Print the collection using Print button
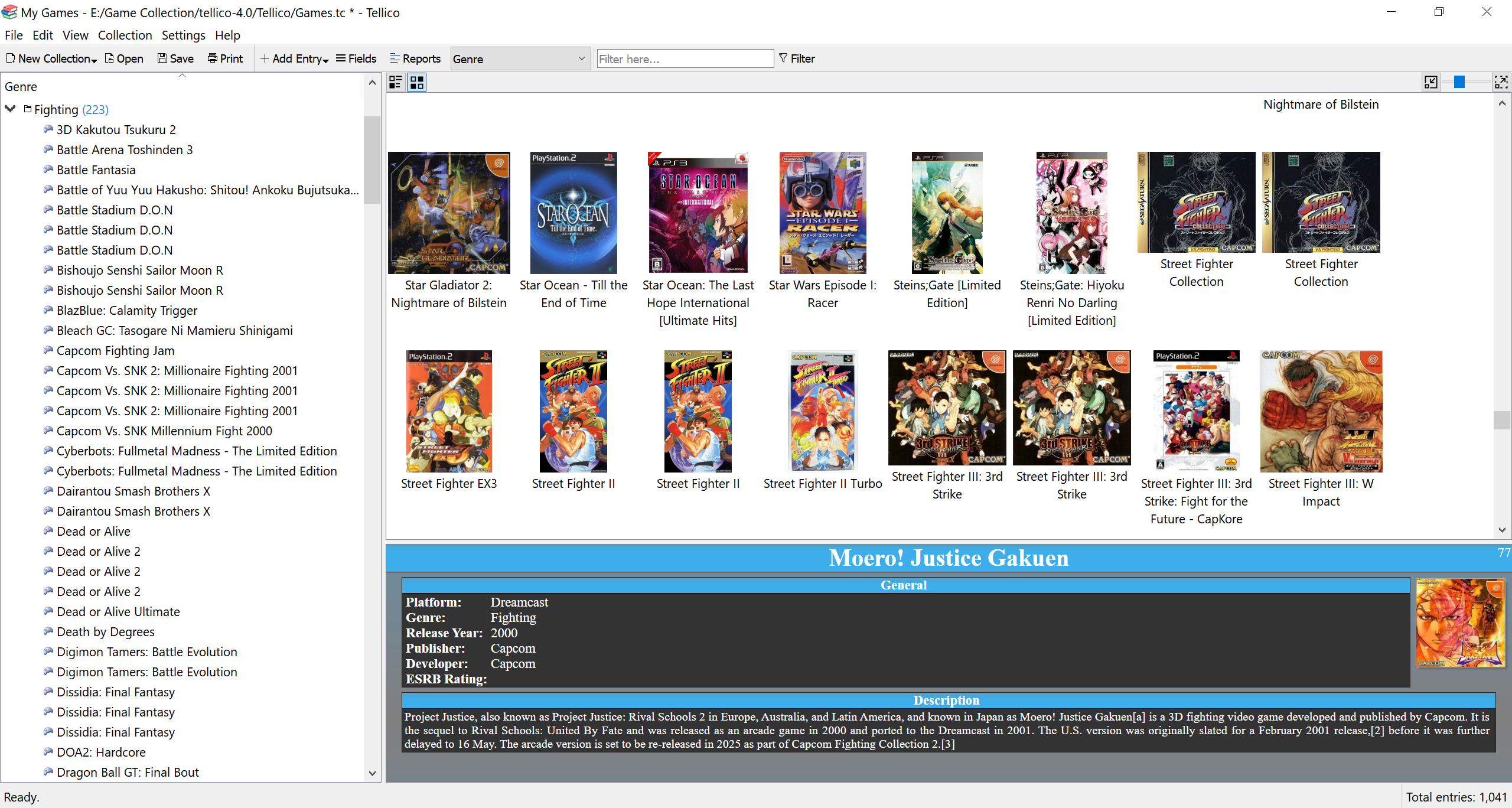1512x808 pixels. click(x=226, y=58)
